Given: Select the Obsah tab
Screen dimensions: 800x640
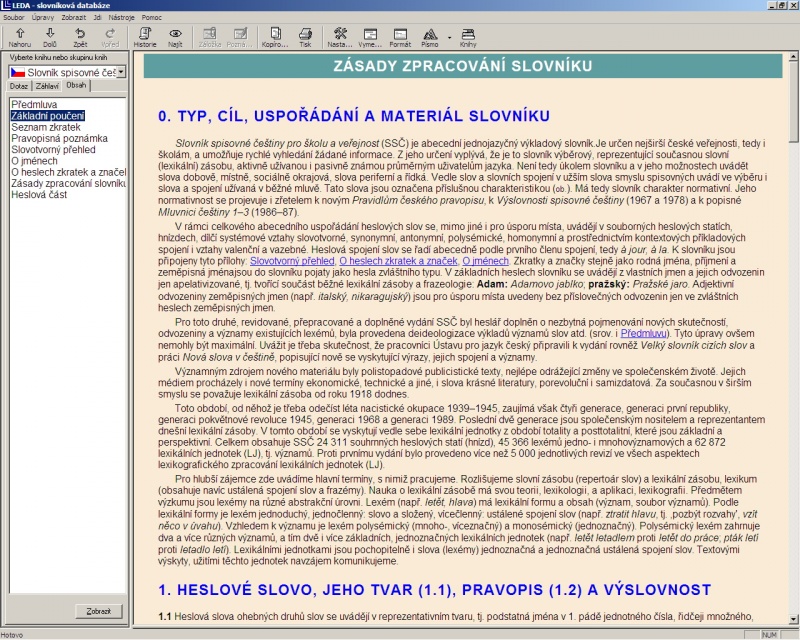Looking at the screenshot, I should click(x=76, y=85).
